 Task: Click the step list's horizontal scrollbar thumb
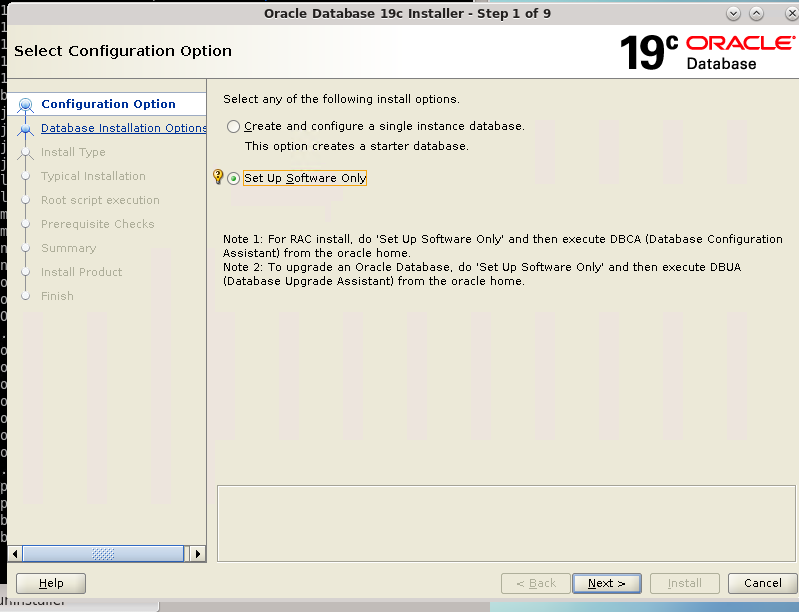[x=103, y=553]
